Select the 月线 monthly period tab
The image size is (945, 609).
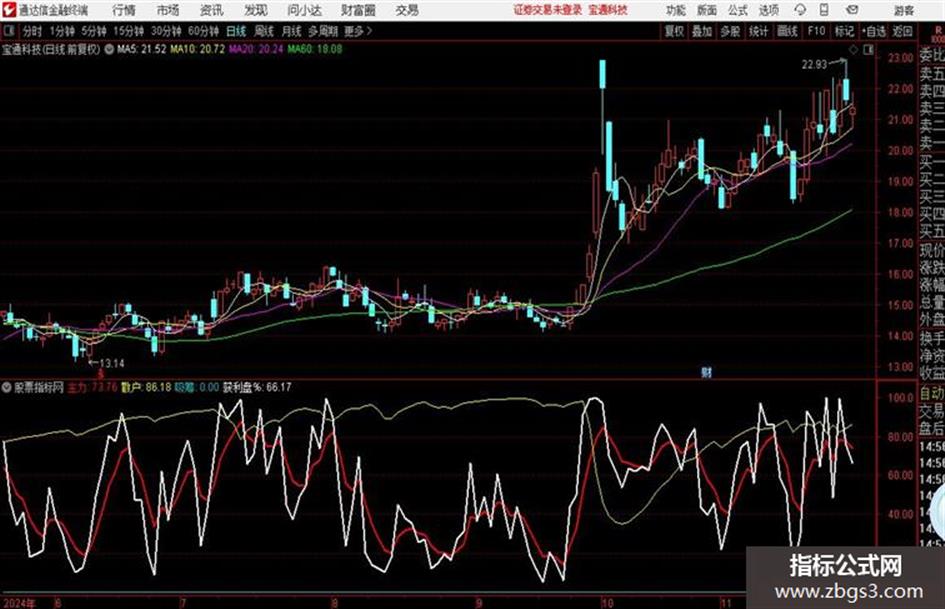pos(292,31)
